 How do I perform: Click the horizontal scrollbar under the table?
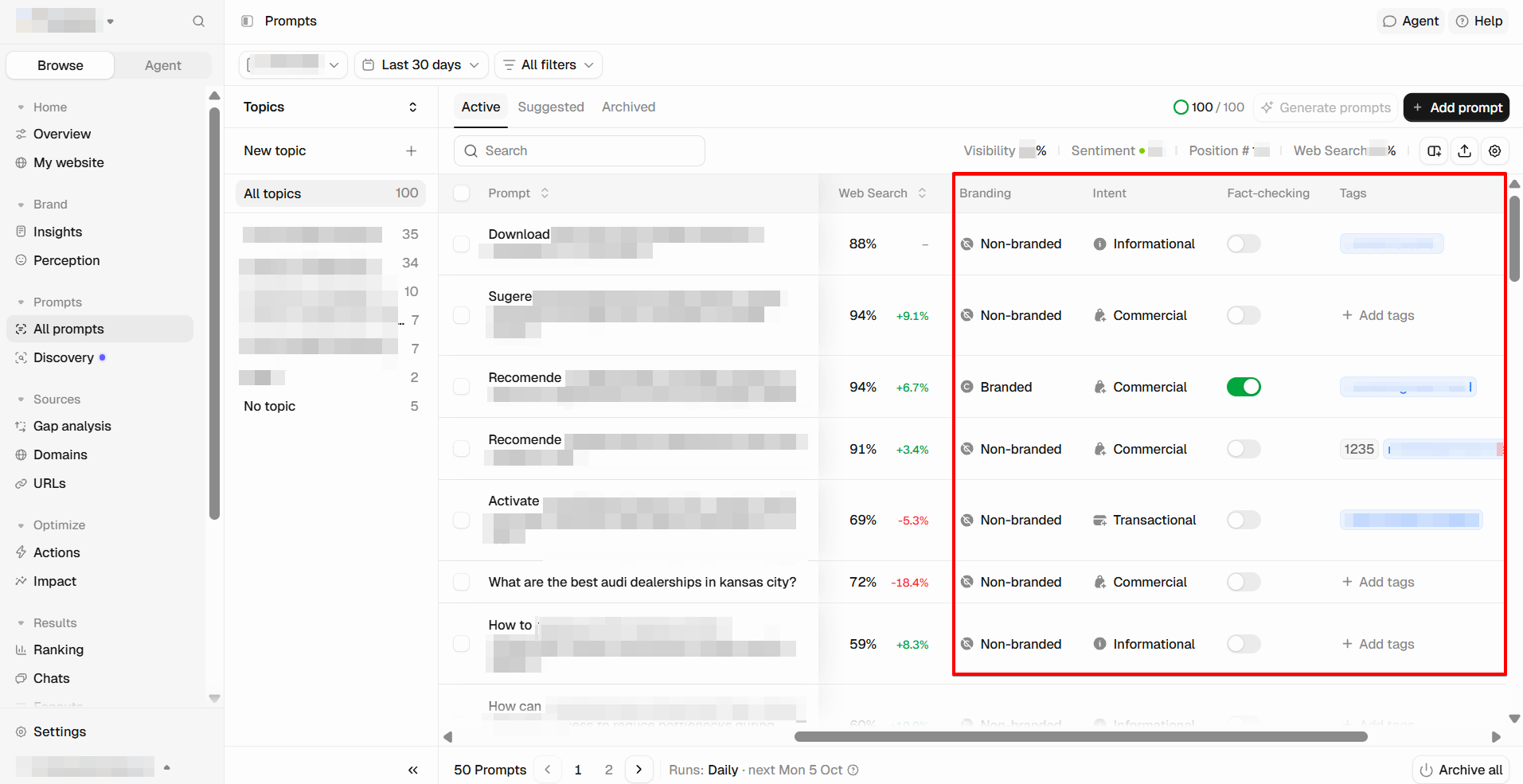1080,737
